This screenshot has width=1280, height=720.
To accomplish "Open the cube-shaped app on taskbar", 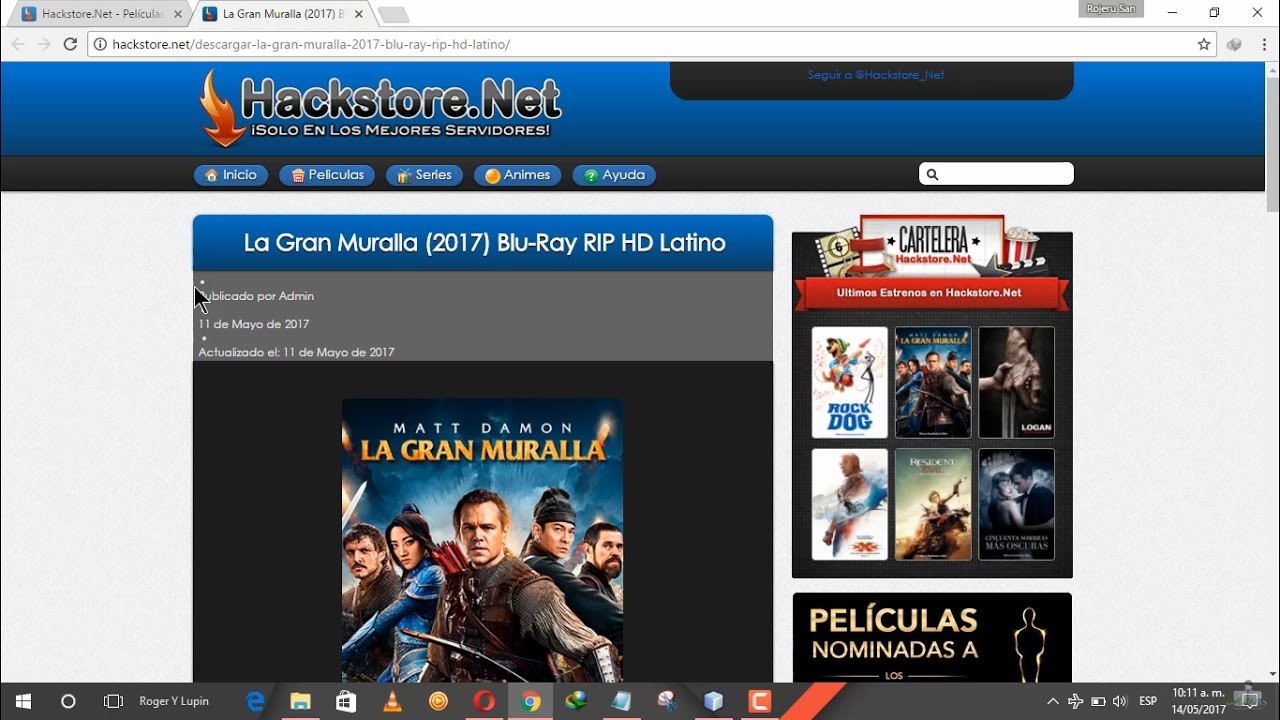I will 713,701.
